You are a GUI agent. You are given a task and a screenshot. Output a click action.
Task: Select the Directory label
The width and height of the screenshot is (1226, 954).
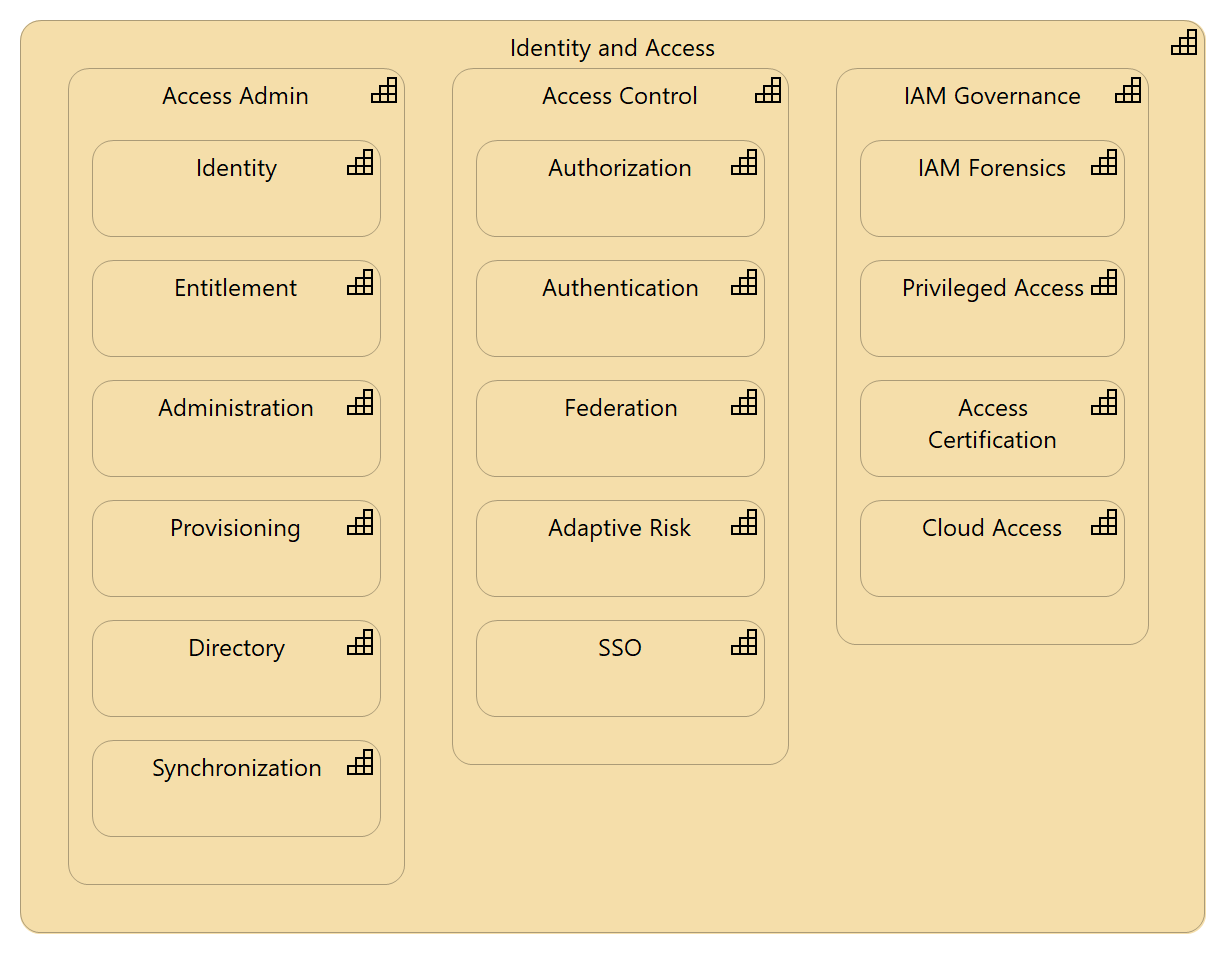click(236, 648)
